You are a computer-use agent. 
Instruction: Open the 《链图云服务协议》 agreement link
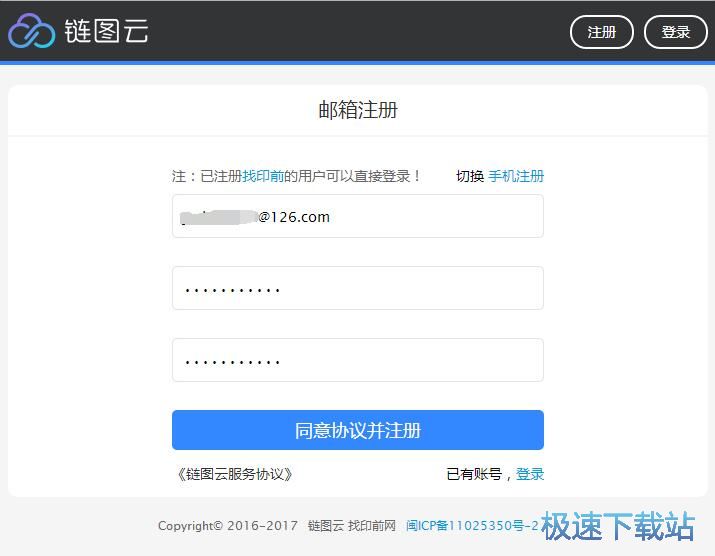pos(234,474)
